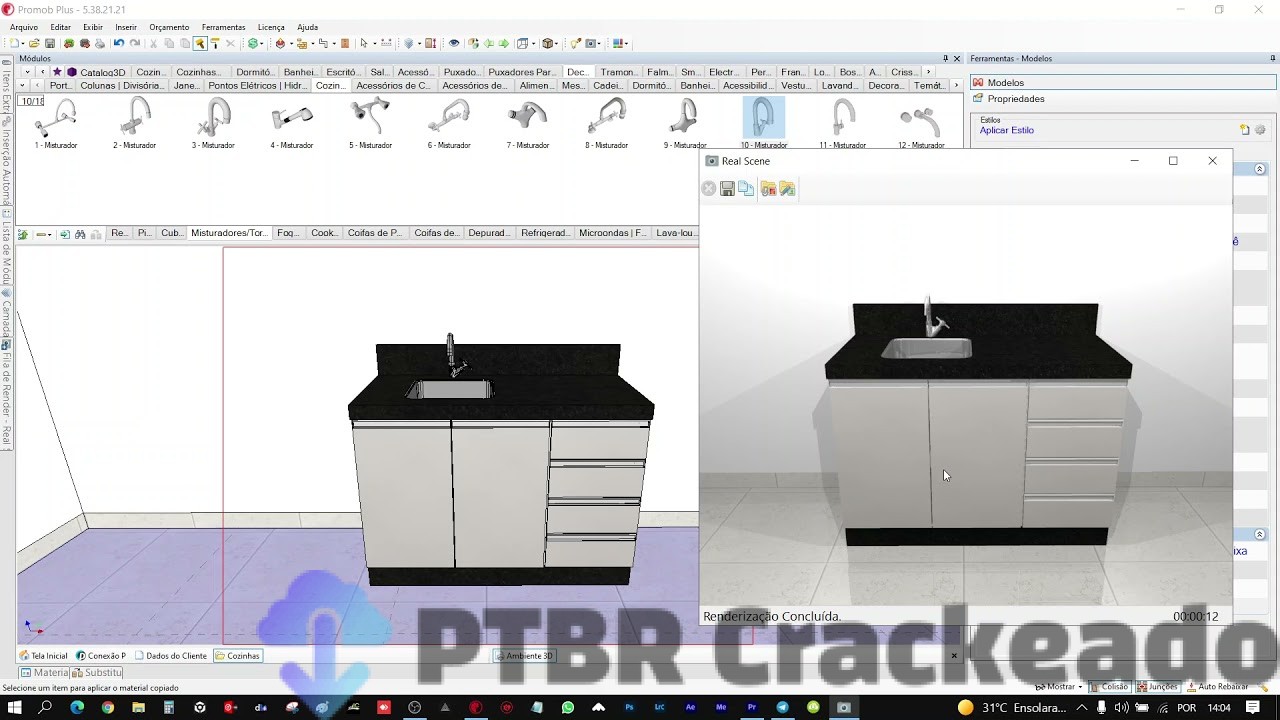1280x720 pixels.
Task: Click the stop render icon in Real Scene
Action: point(709,189)
